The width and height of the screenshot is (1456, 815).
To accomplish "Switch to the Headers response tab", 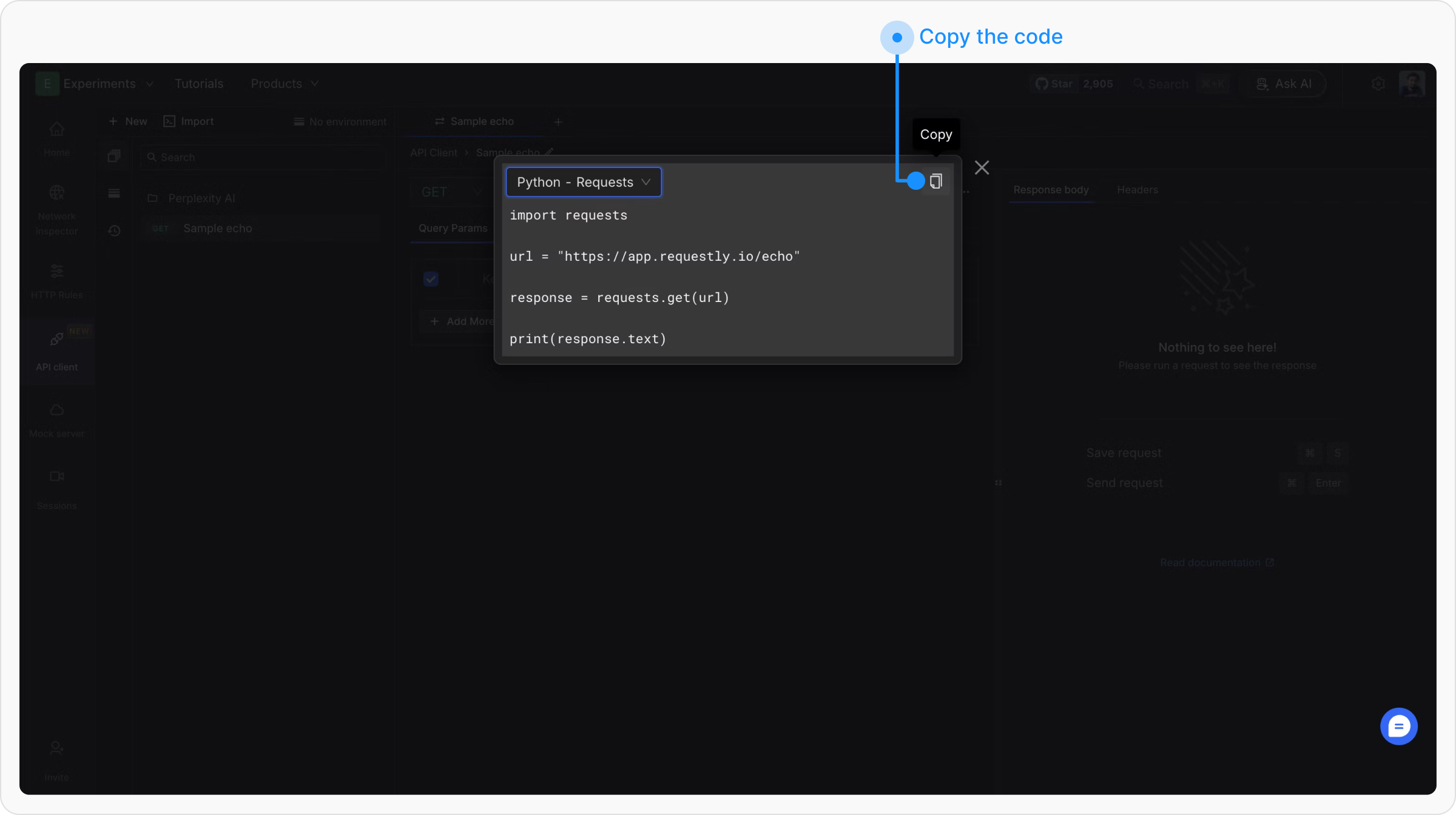I will [1137, 190].
